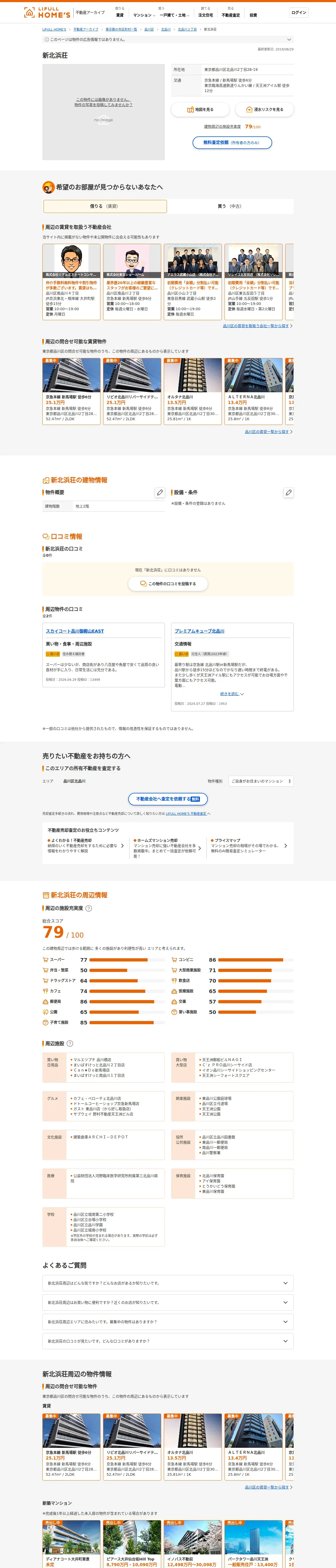Screen dimensions: 336x1568
Task: Click pencil edit icon for 物件概要
Action: click(x=160, y=492)
